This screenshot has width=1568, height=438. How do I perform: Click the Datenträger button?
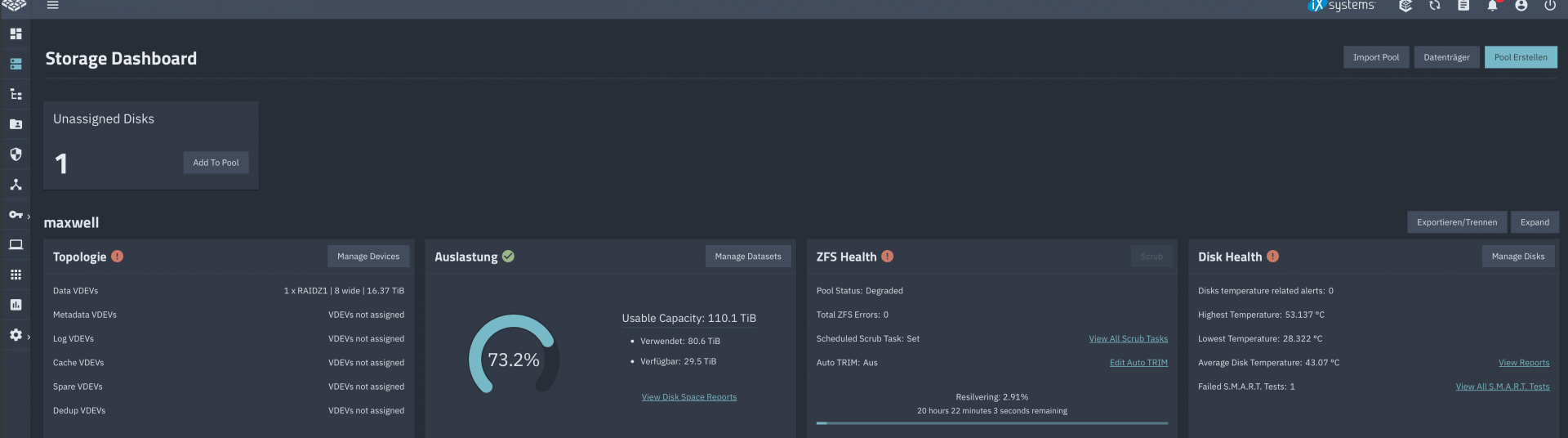click(x=1446, y=57)
